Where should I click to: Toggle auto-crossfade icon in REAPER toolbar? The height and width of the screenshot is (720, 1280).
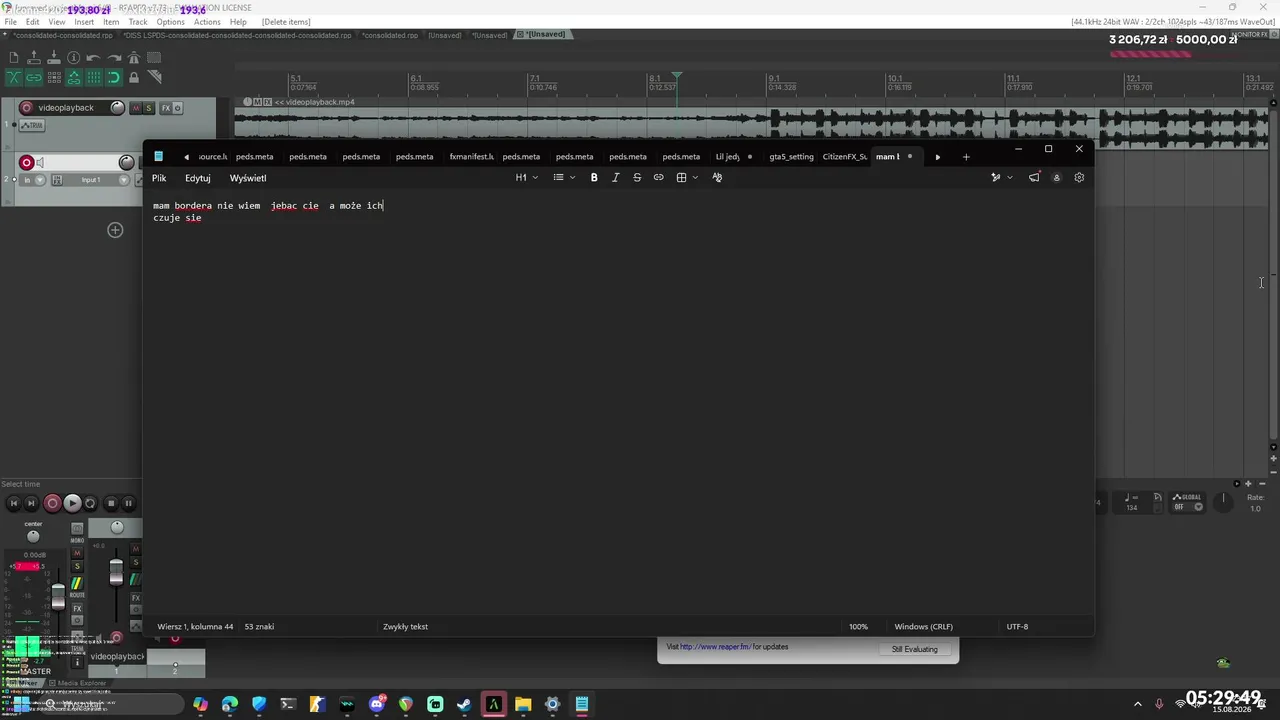(x=14, y=77)
